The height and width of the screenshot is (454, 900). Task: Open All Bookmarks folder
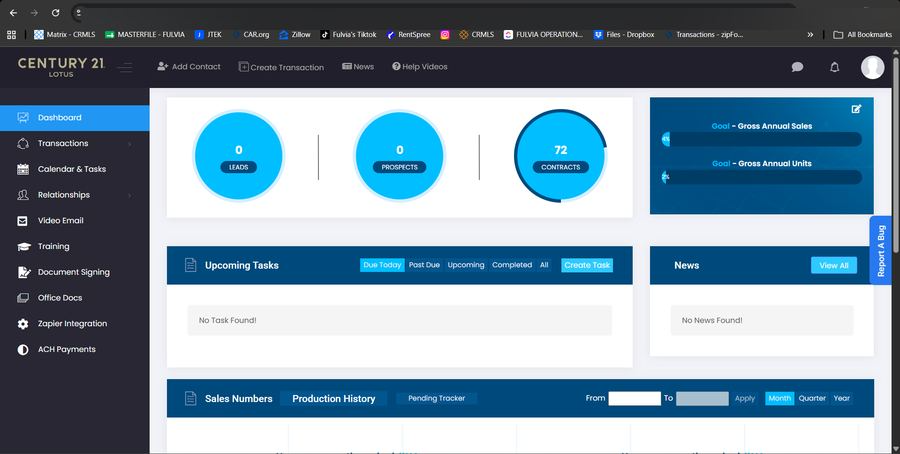coord(863,34)
